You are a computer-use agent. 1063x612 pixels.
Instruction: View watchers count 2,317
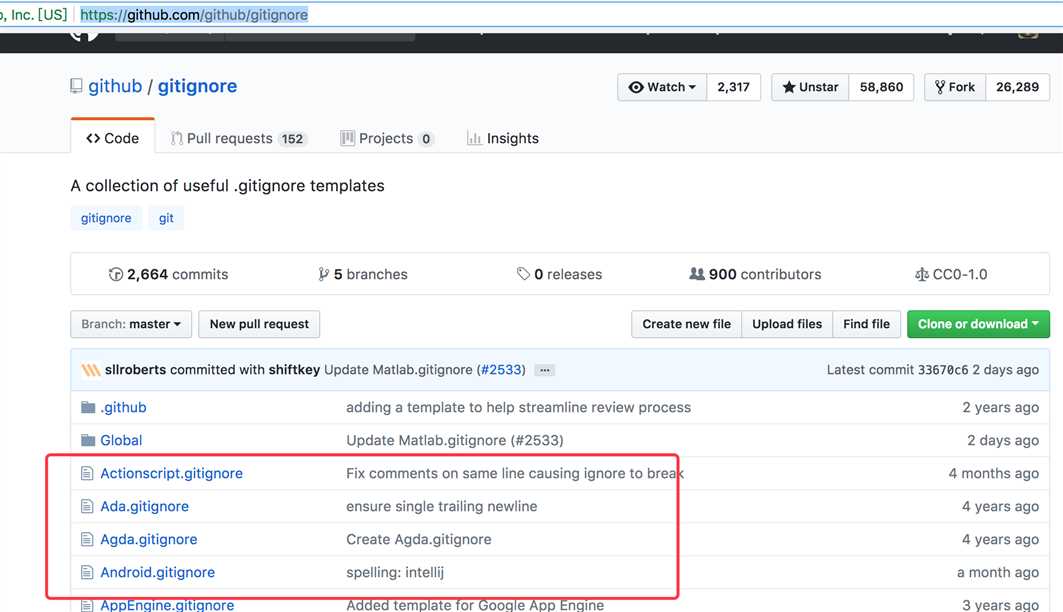734,87
